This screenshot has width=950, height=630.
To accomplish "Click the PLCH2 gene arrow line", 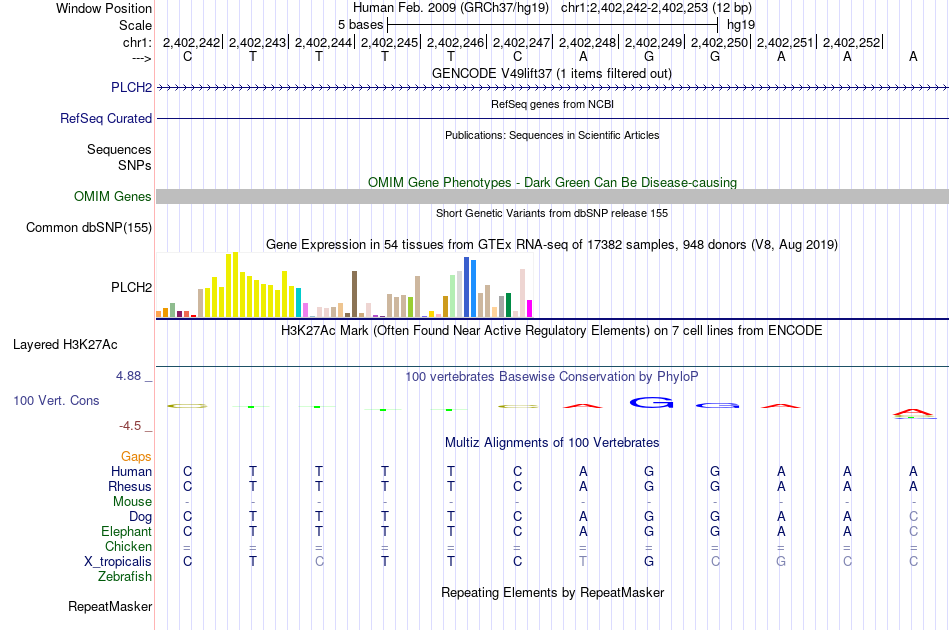I will coord(553,88).
